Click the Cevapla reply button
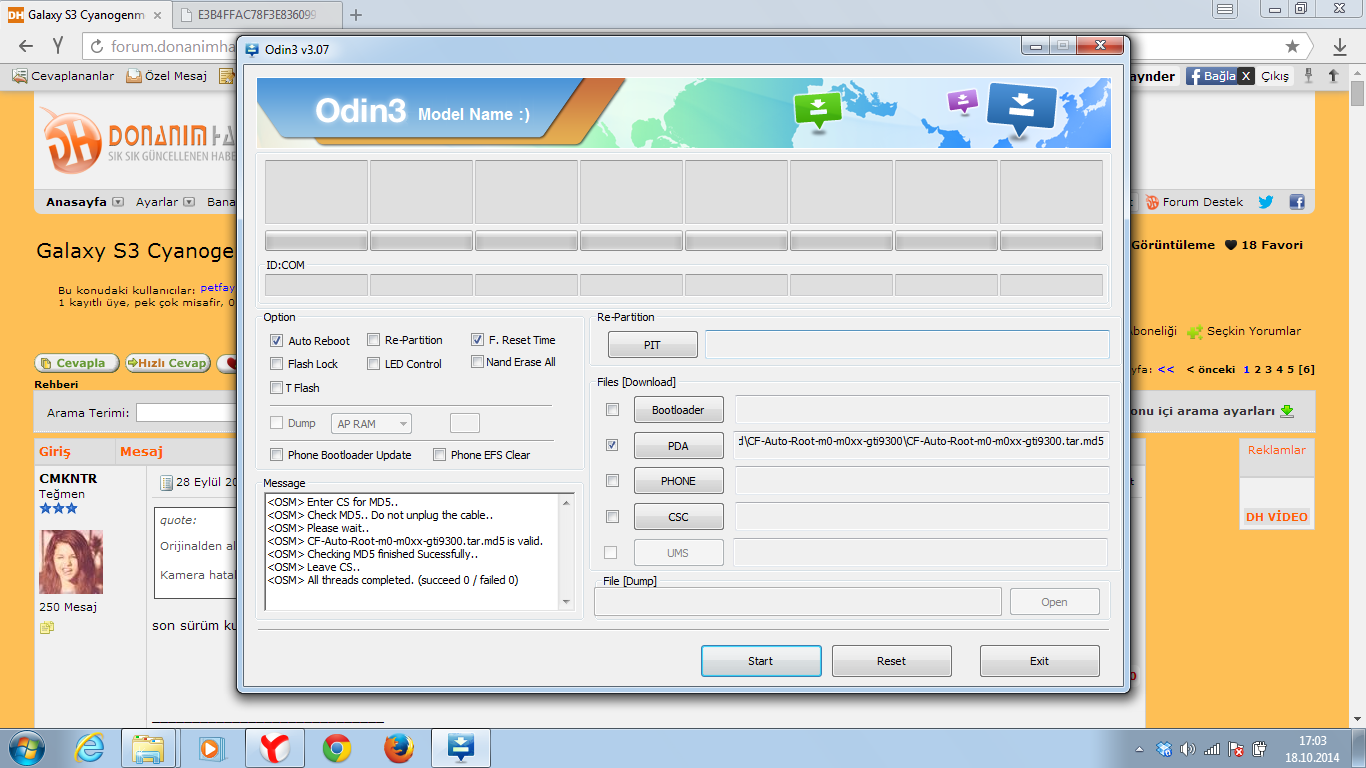 coord(77,363)
